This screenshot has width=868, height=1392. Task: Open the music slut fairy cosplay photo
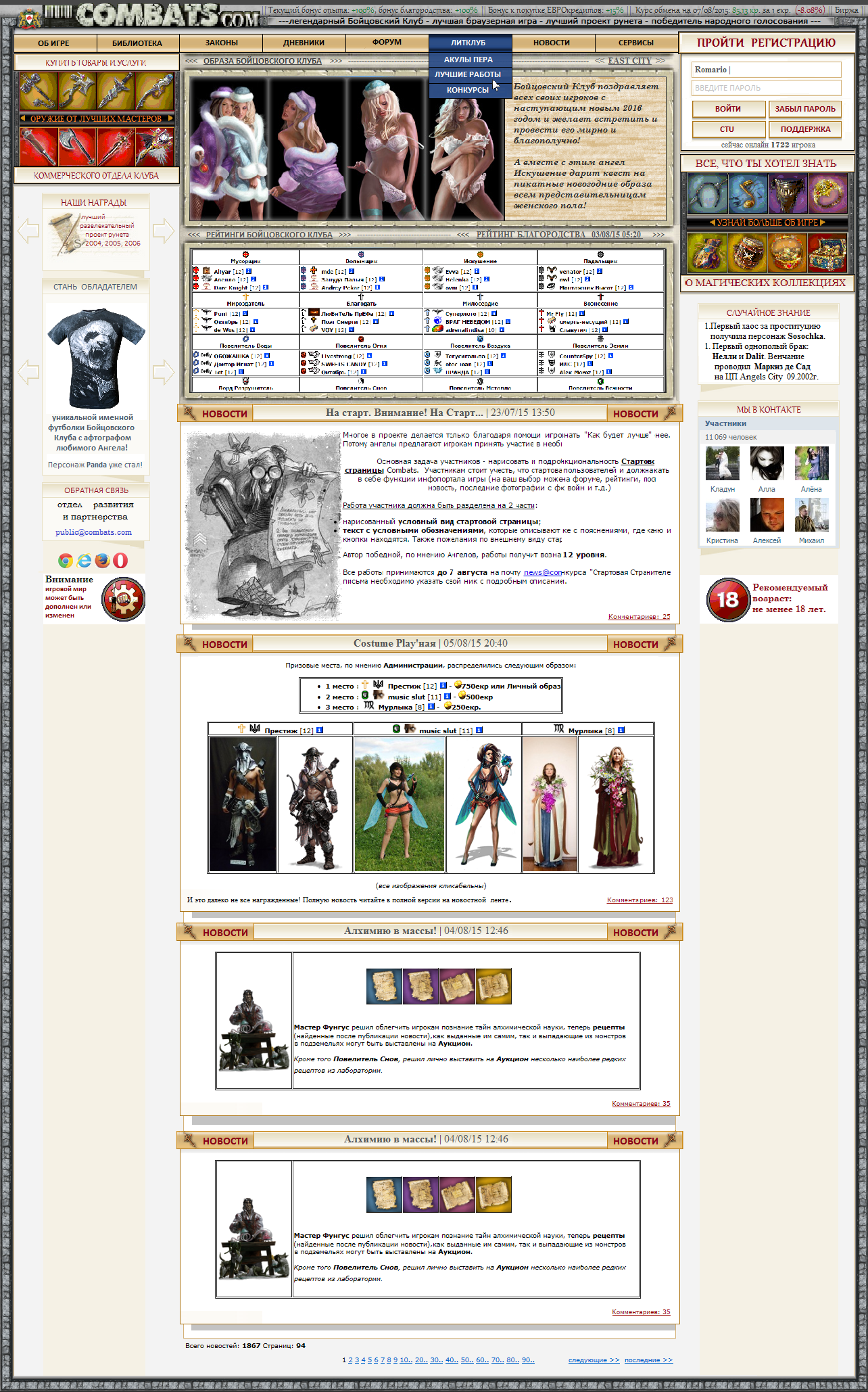tap(400, 804)
